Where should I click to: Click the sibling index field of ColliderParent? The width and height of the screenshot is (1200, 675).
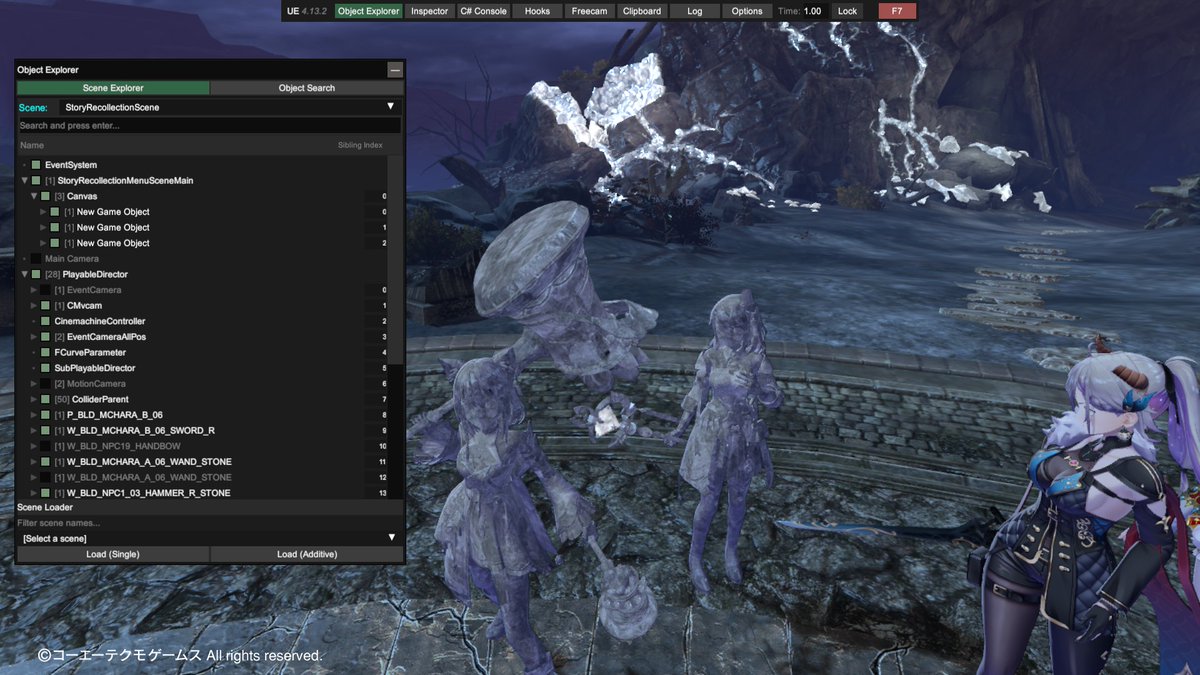376,400
